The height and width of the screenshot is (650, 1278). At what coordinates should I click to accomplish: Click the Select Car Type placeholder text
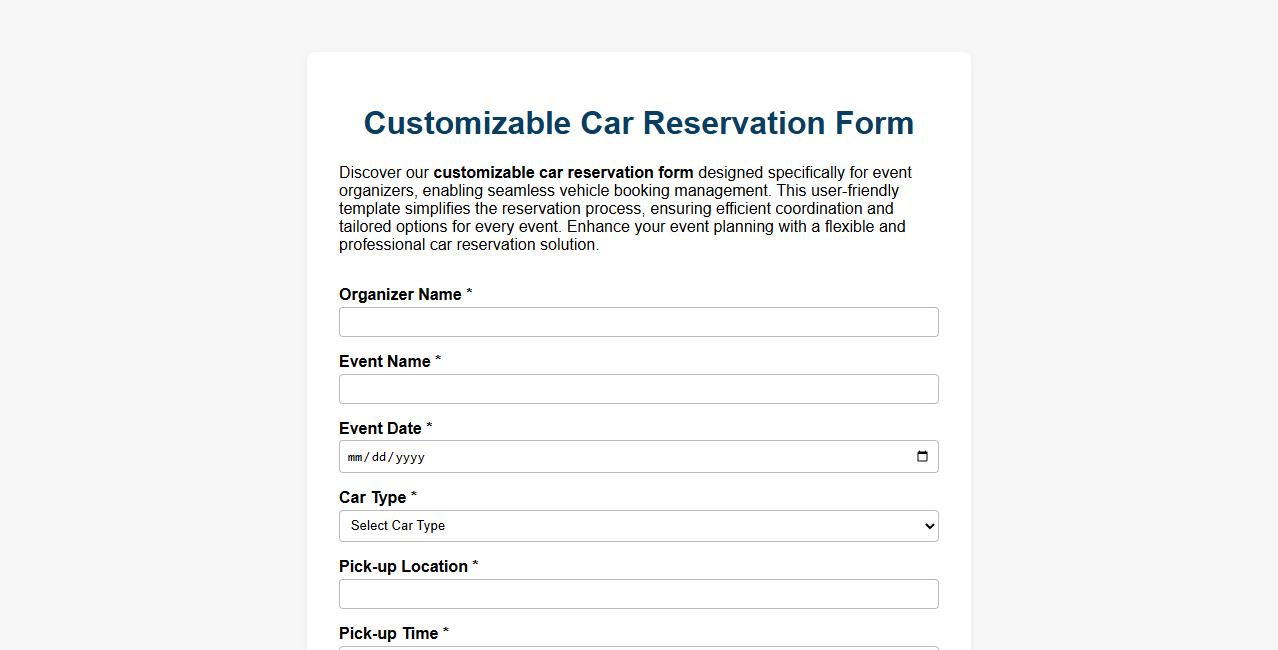(x=400, y=525)
